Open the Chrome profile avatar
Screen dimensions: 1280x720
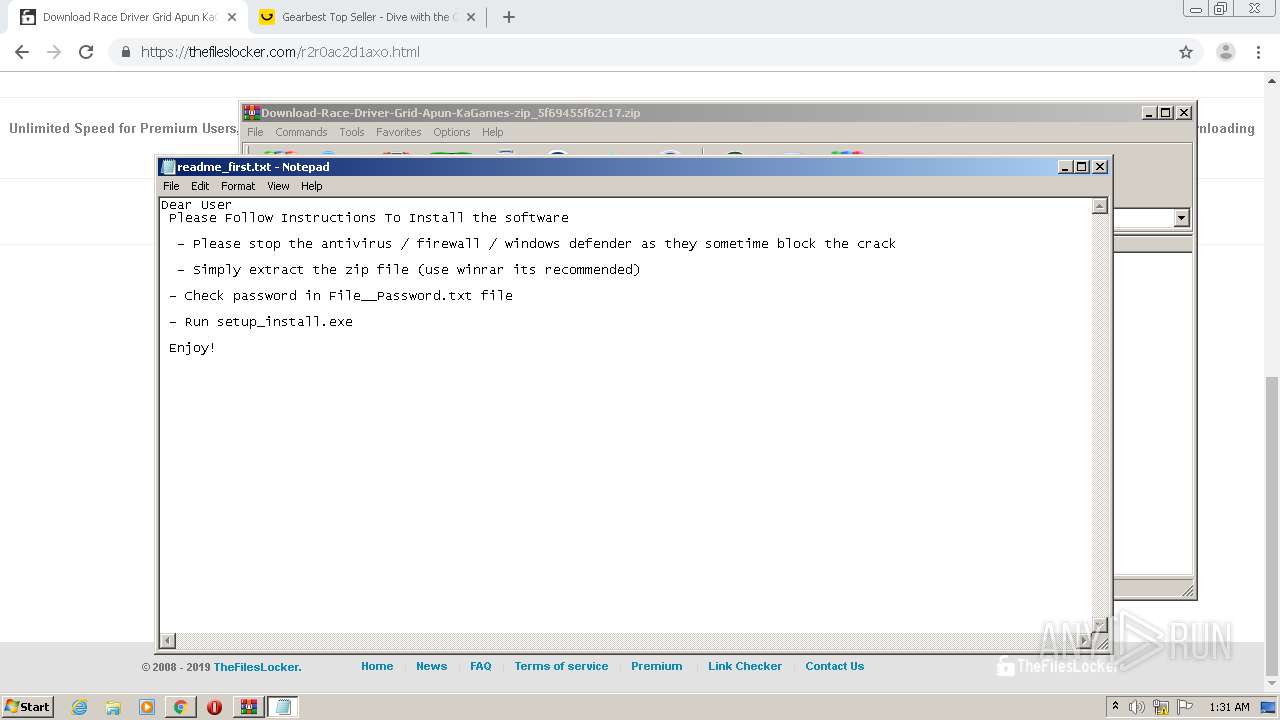pyautogui.click(x=1226, y=52)
